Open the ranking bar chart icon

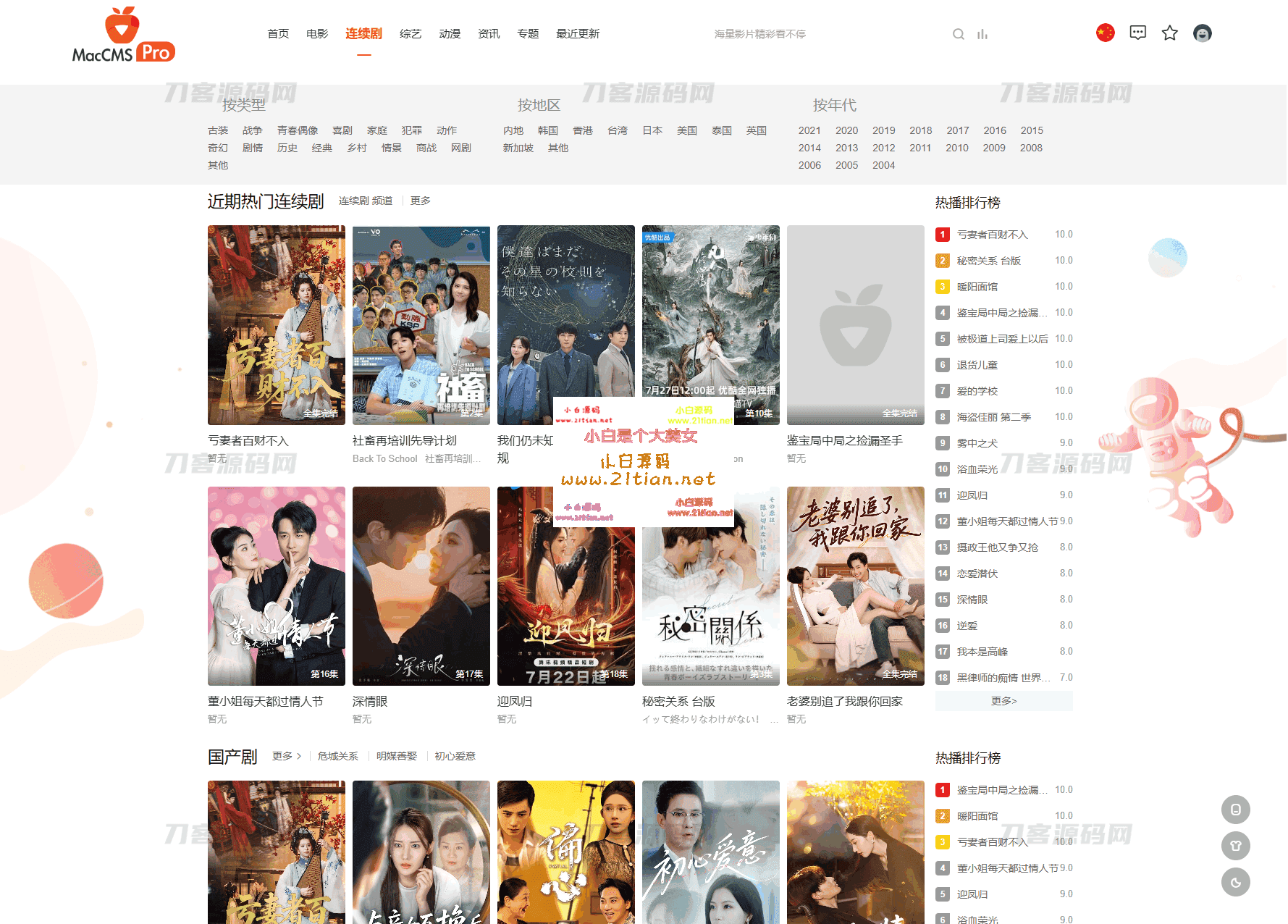click(x=982, y=34)
